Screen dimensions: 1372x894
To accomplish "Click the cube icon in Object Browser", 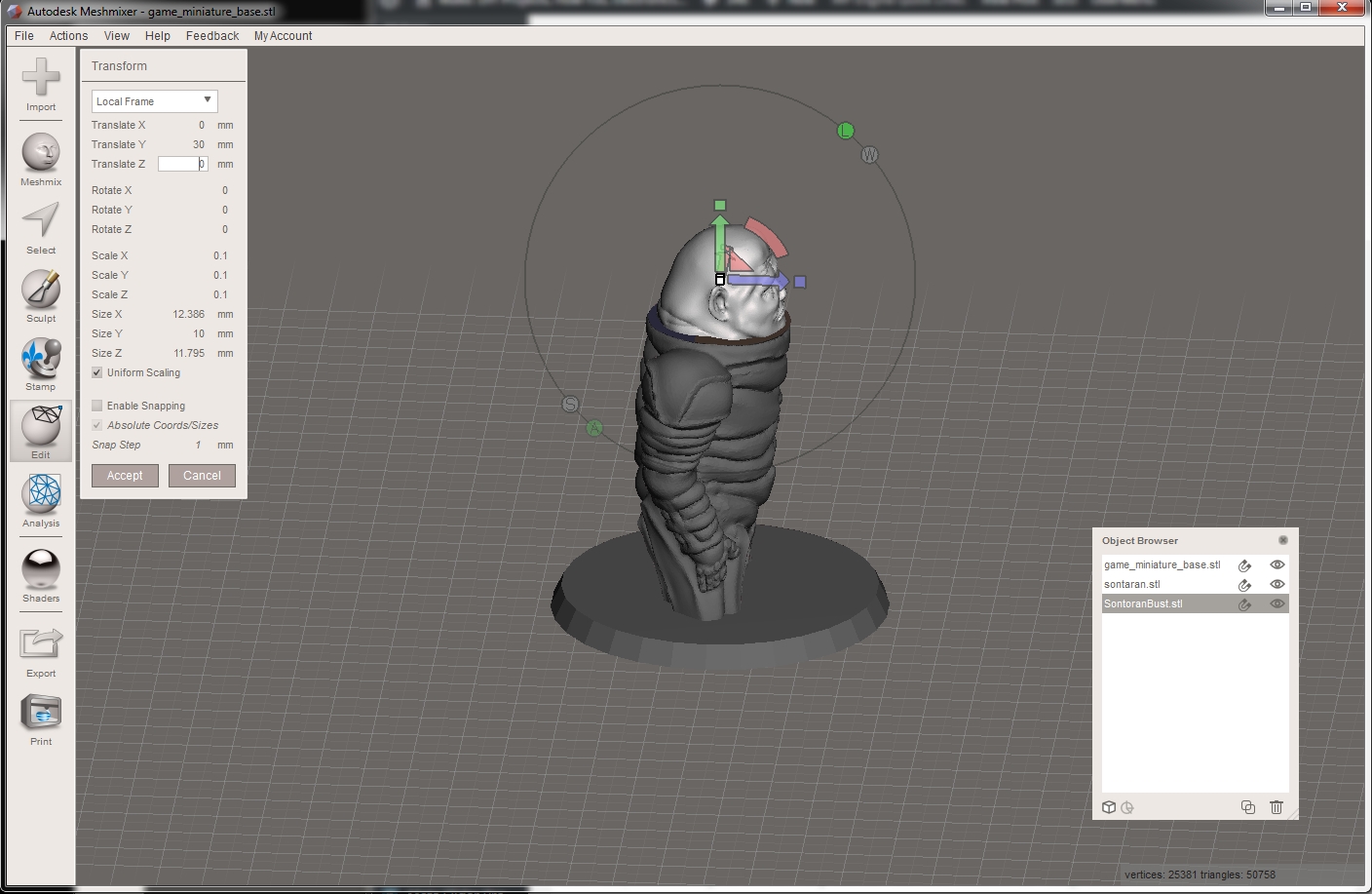I will tap(1109, 807).
